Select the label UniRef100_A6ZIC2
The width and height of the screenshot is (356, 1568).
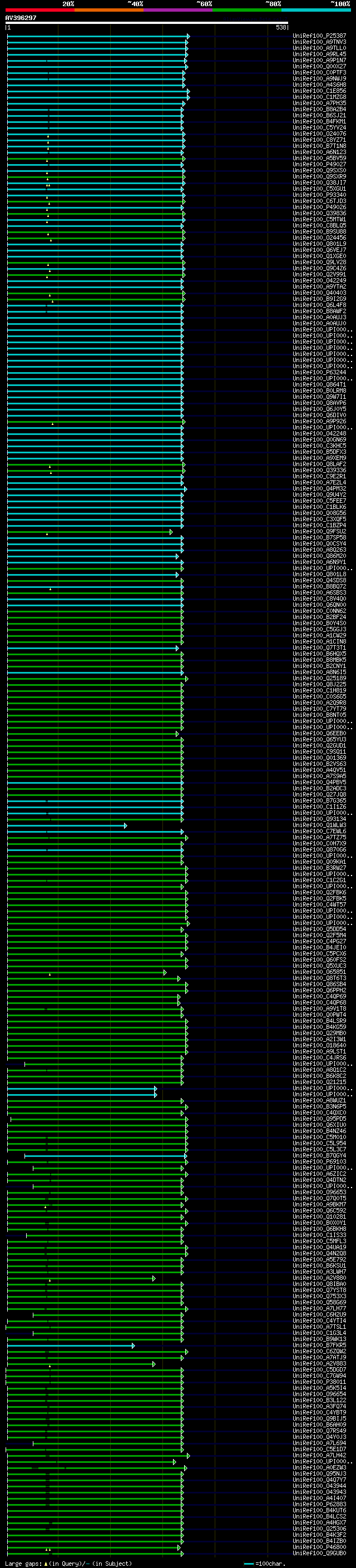[x=319, y=1174]
